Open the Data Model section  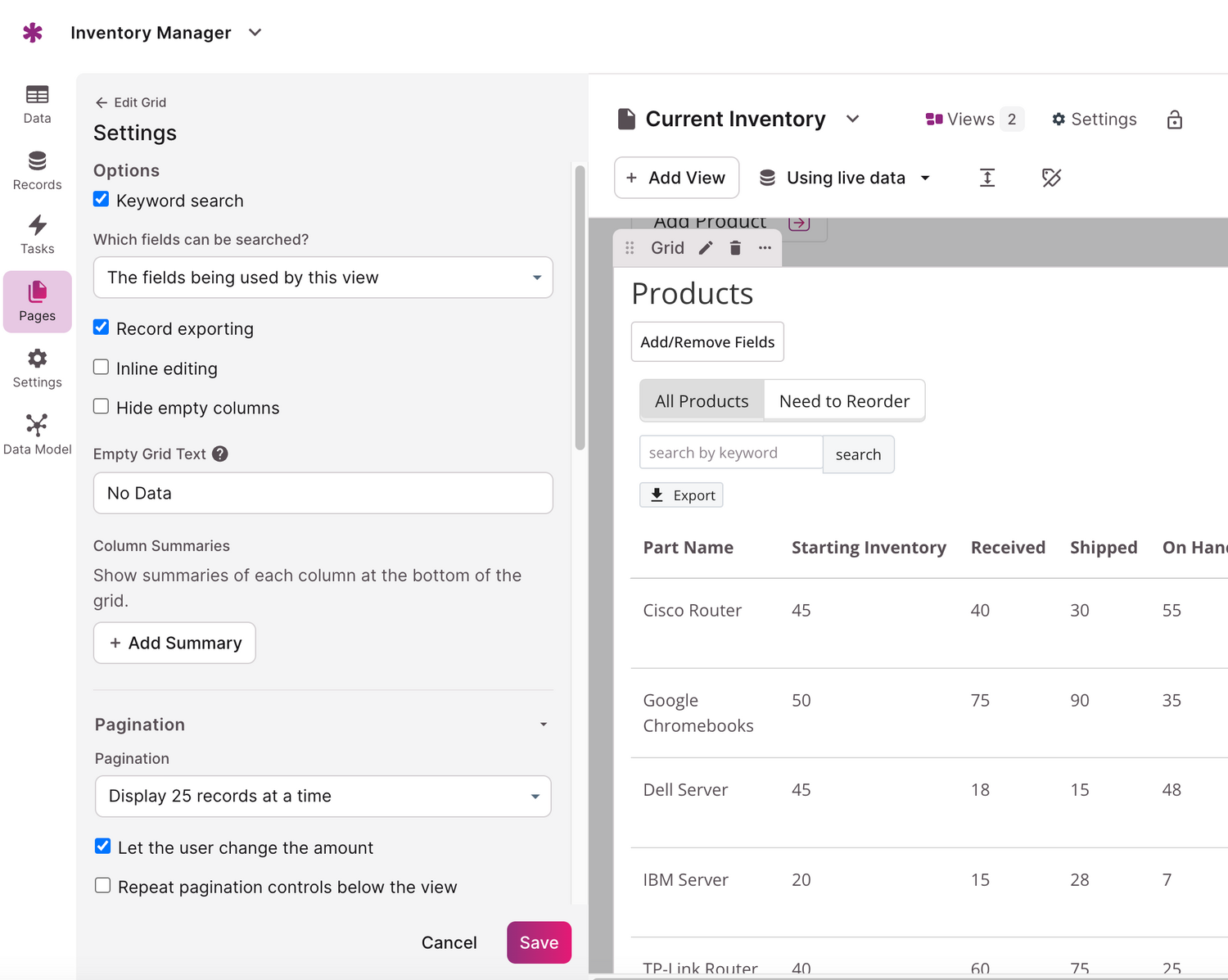37,434
